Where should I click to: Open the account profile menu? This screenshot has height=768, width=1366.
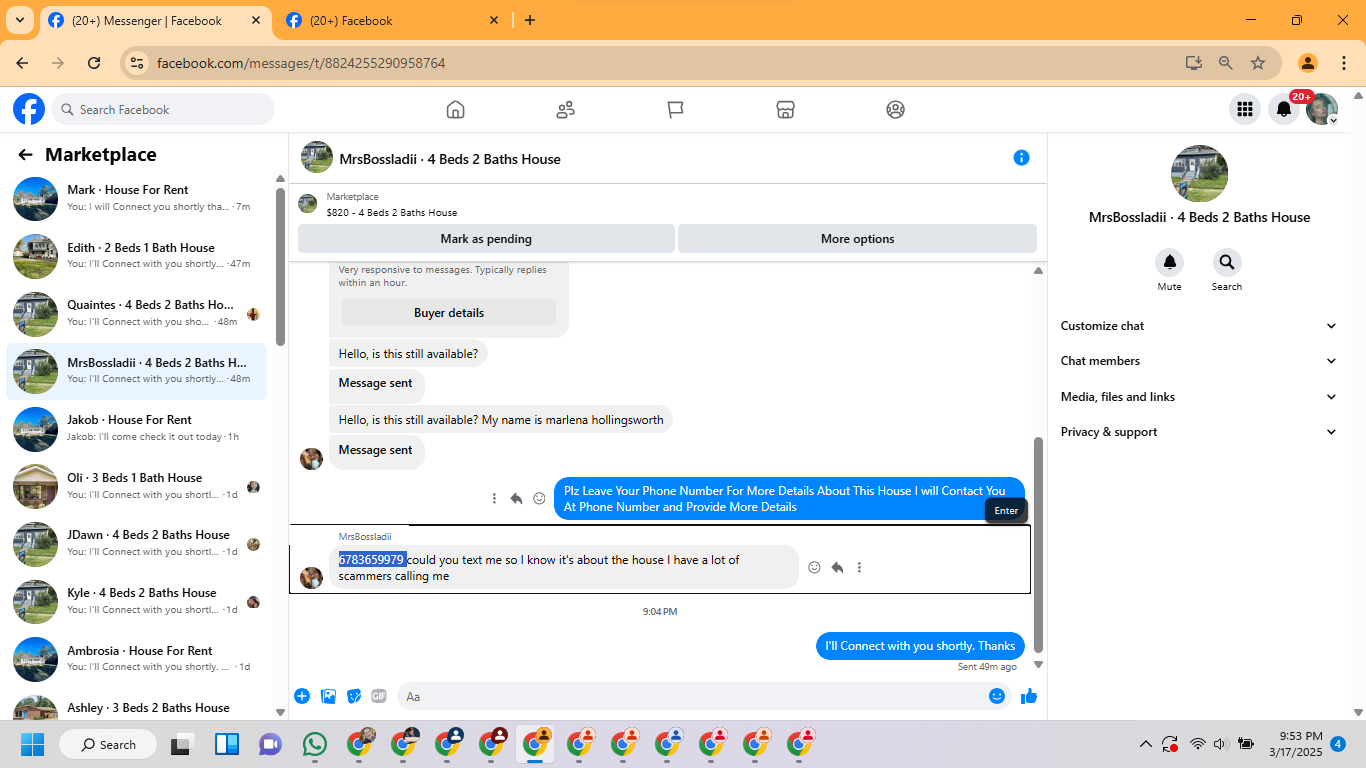[1321, 109]
